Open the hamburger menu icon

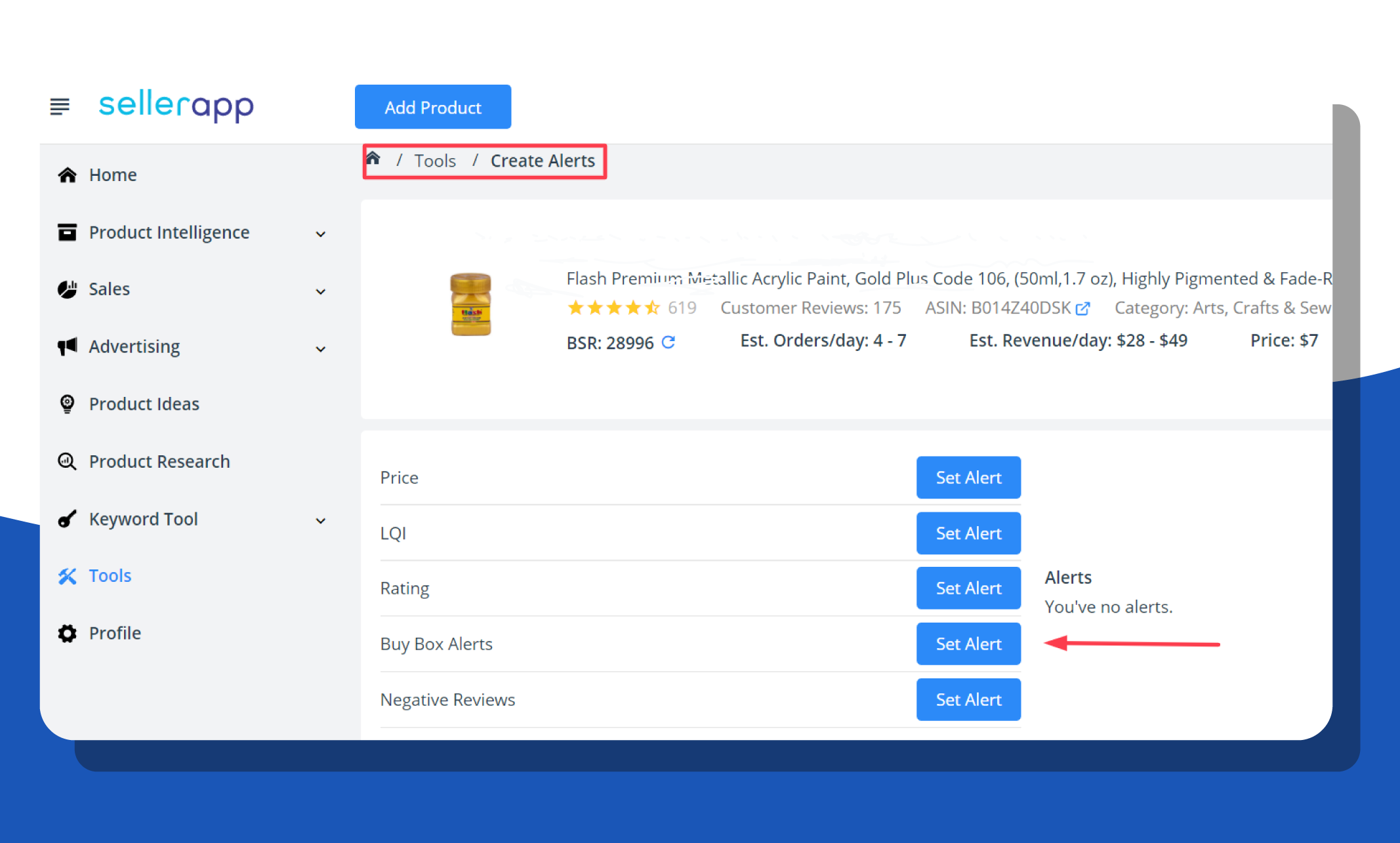tap(60, 106)
